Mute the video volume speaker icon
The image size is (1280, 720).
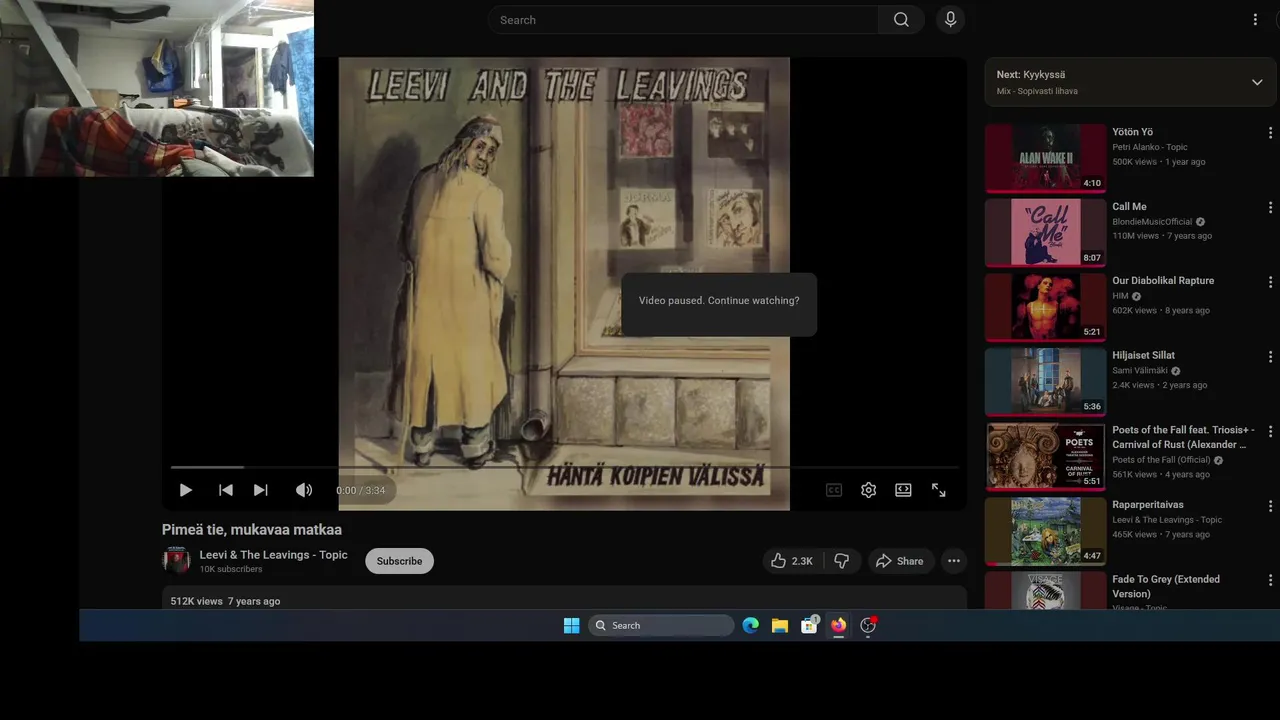[x=304, y=490]
